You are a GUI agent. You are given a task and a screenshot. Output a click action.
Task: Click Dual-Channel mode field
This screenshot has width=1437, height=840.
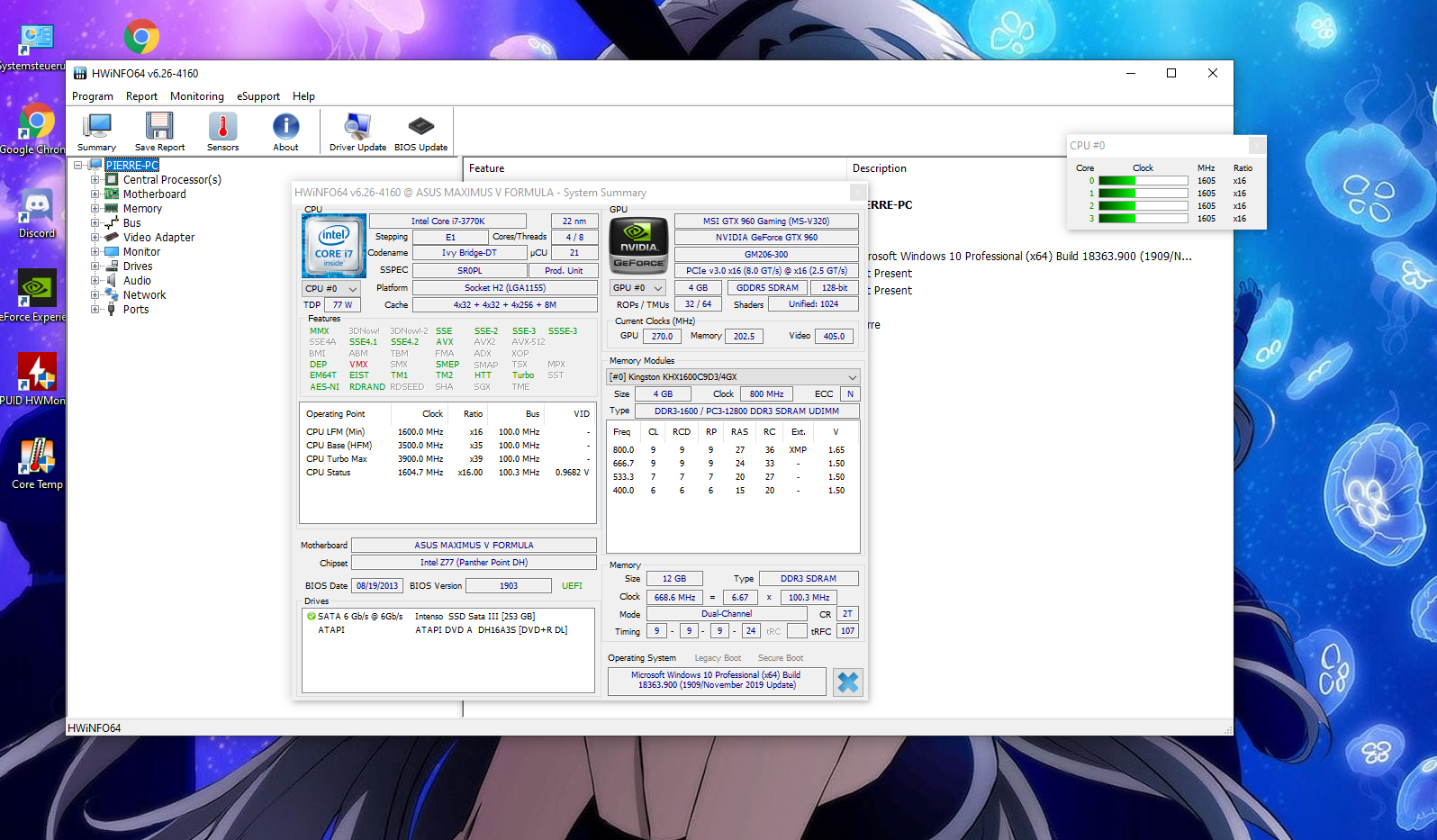click(x=727, y=614)
